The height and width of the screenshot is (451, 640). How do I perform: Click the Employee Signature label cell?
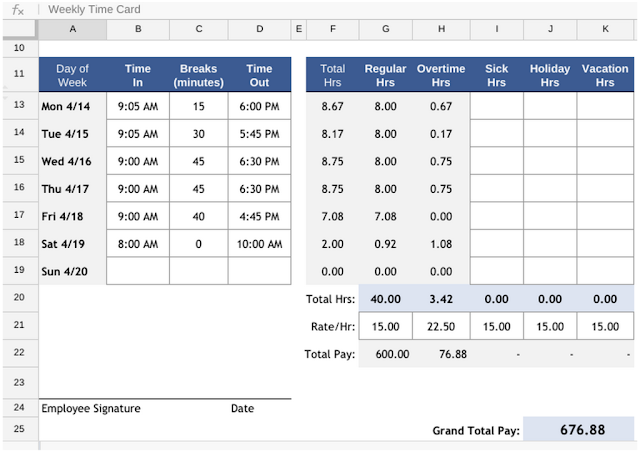coord(91,408)
